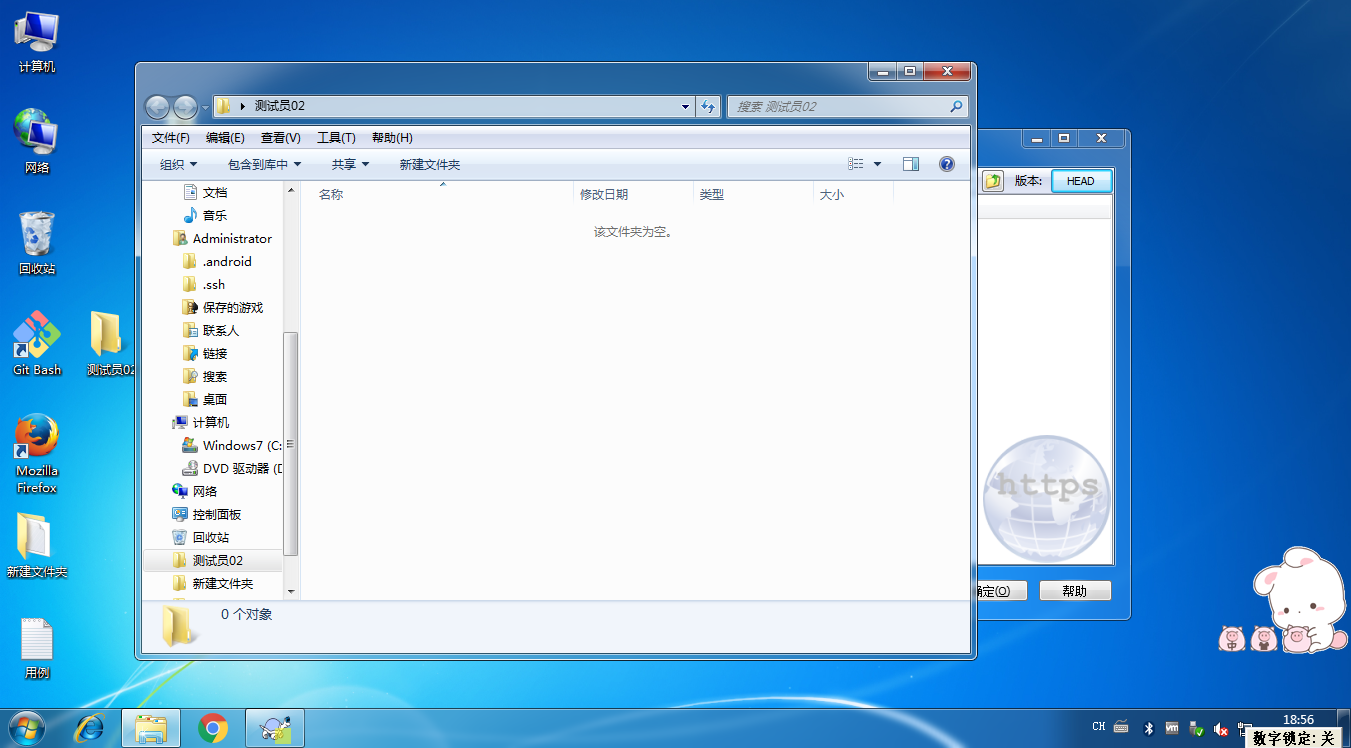The height and width of the screenshot is (748, 1351).
Task: Click the Bluetooth tray icon
Action: click(1149, 728)
